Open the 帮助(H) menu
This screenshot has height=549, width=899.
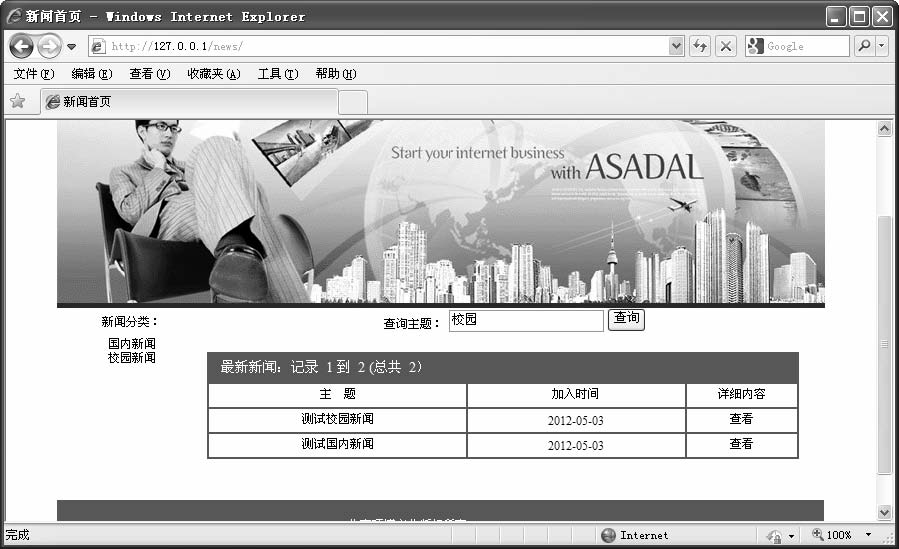coord(336,74)
